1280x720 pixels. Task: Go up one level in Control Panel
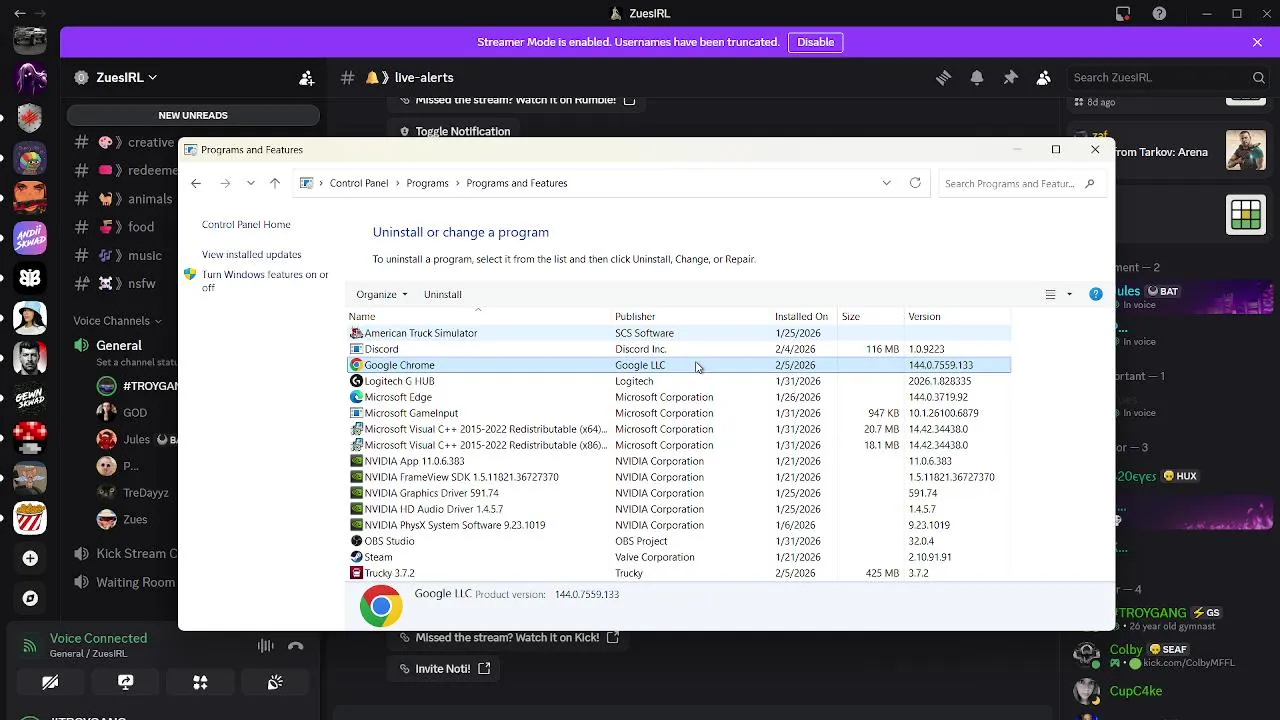click(277, 183)
